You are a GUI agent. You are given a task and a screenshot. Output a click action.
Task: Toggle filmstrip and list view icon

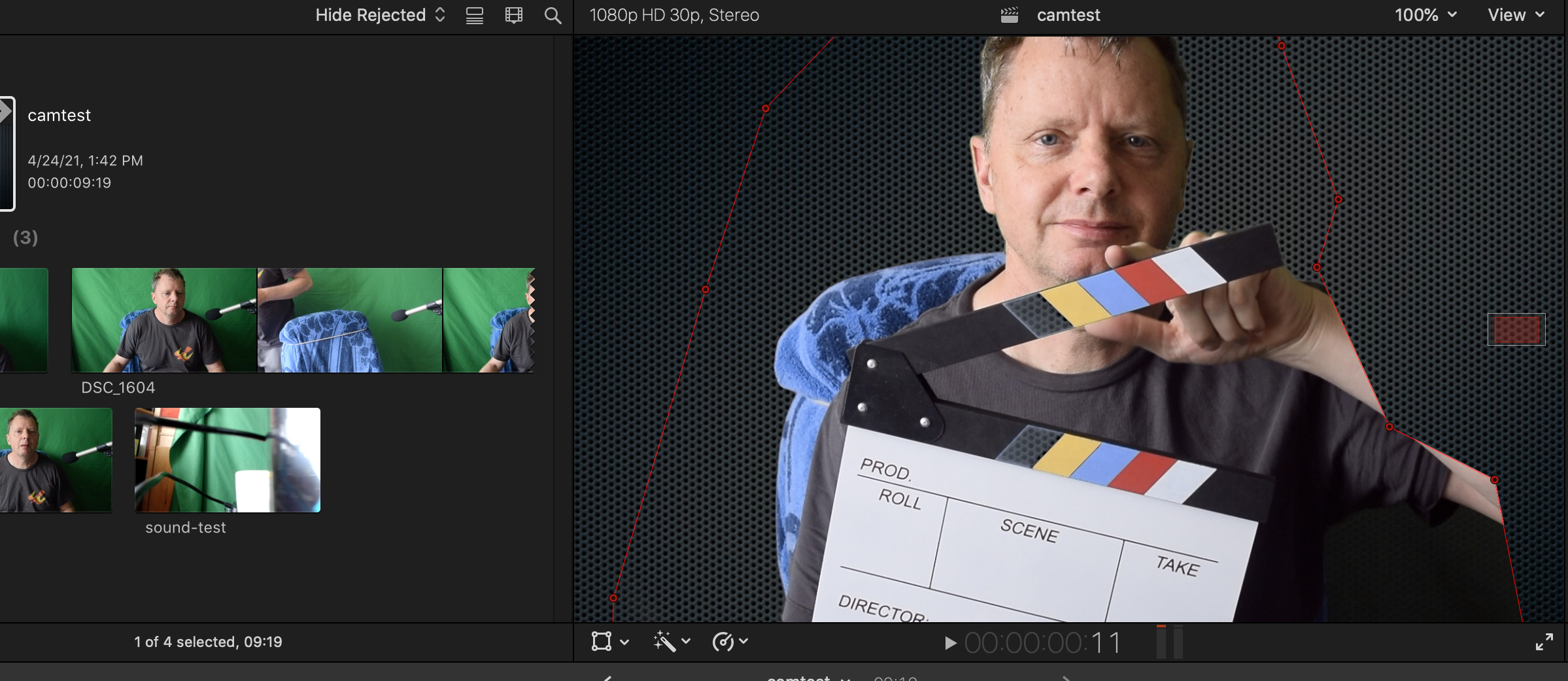(514, 16)
